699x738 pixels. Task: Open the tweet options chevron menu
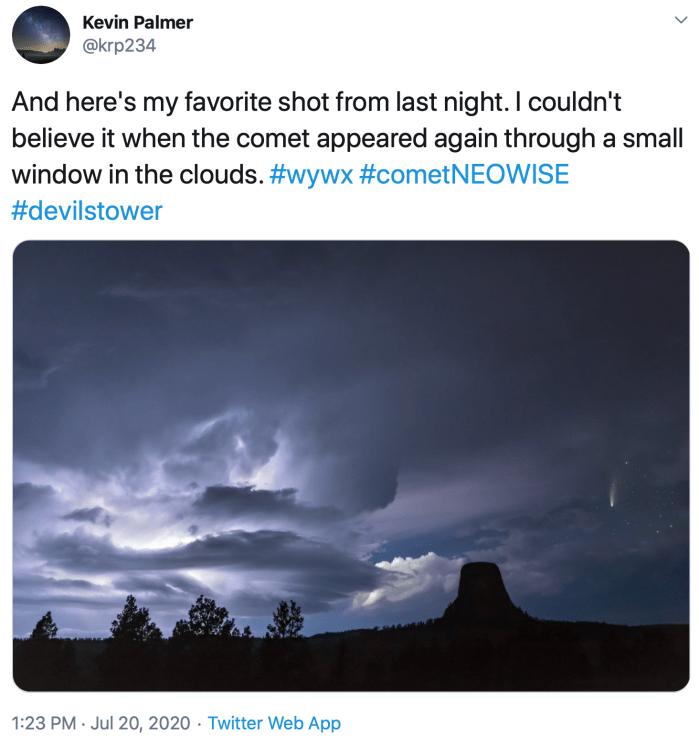tap(680, 21)
